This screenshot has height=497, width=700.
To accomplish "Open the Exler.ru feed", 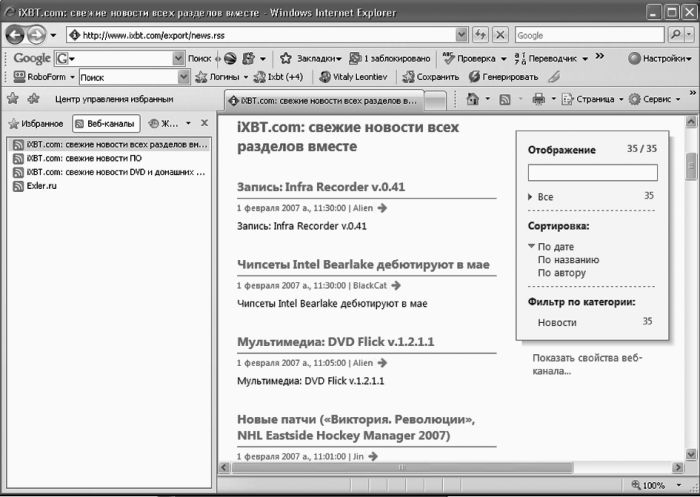I will point(41,186).
